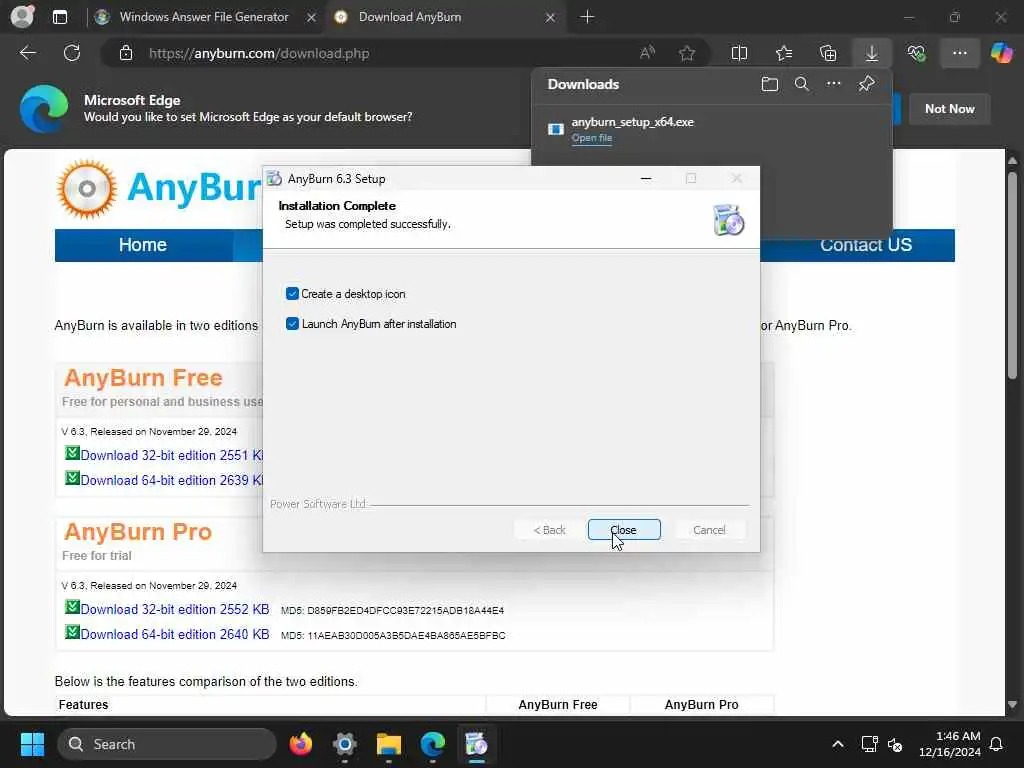Add this page to favorites star
Image resolution: width=1024 pixels, height=768 pixels.
click(686, 54)
